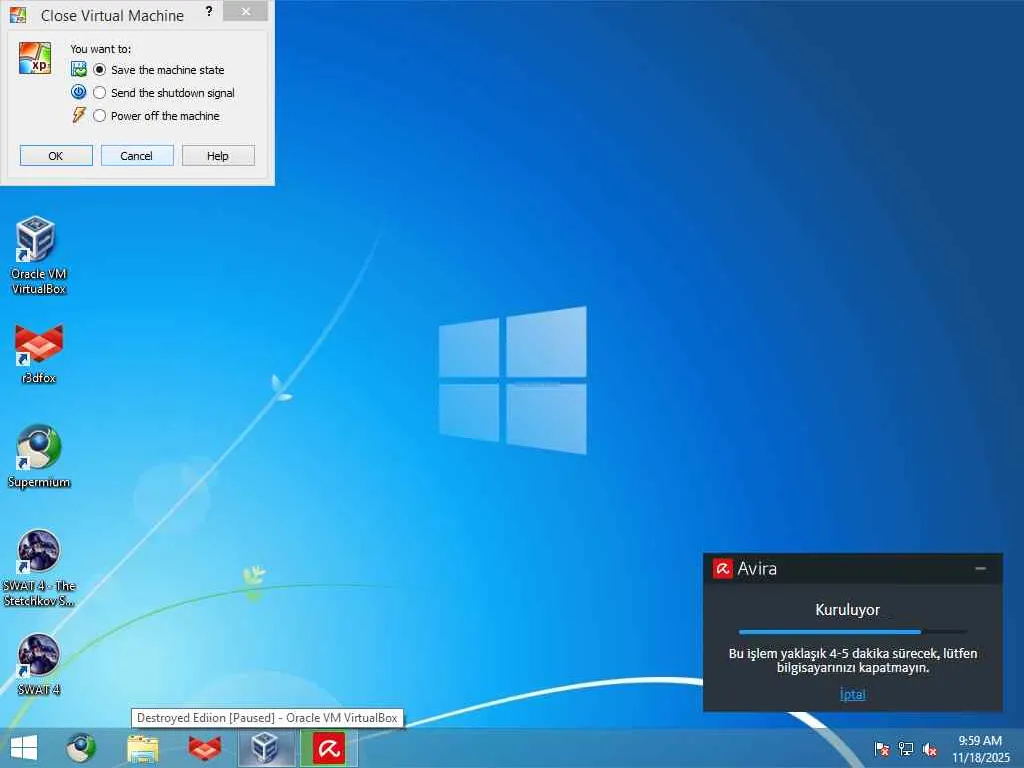This screenshot has width=1024, height=768.
Task: Close the Close Virtual Machine dialog
Action: coord(246,11)
